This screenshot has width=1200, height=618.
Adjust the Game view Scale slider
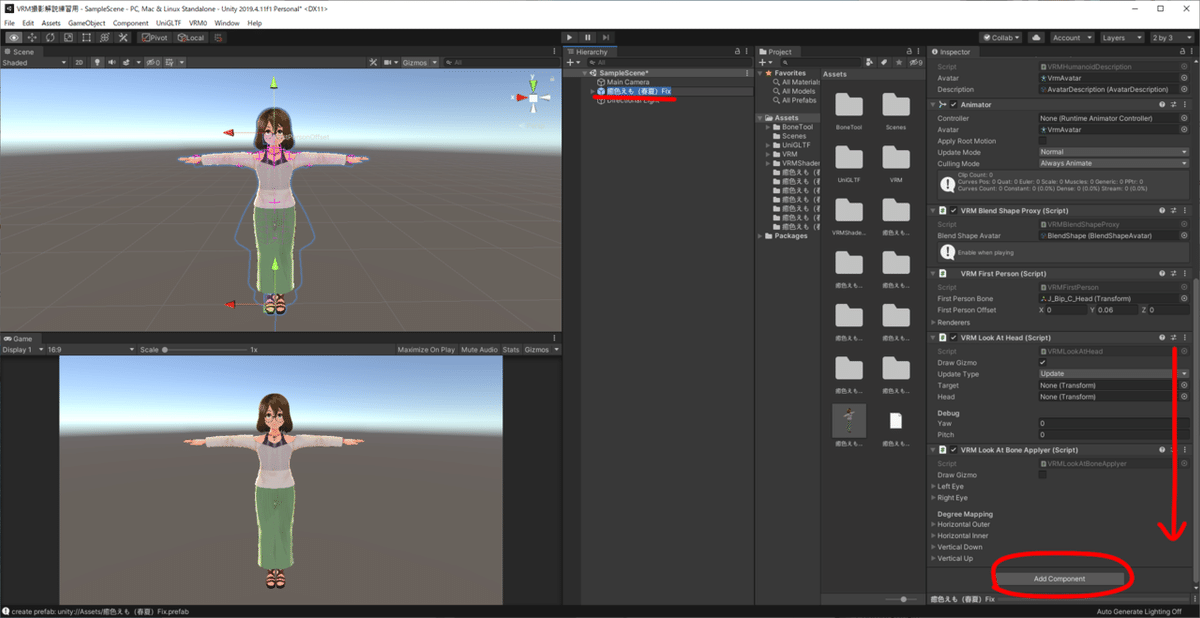coord(205,350)
